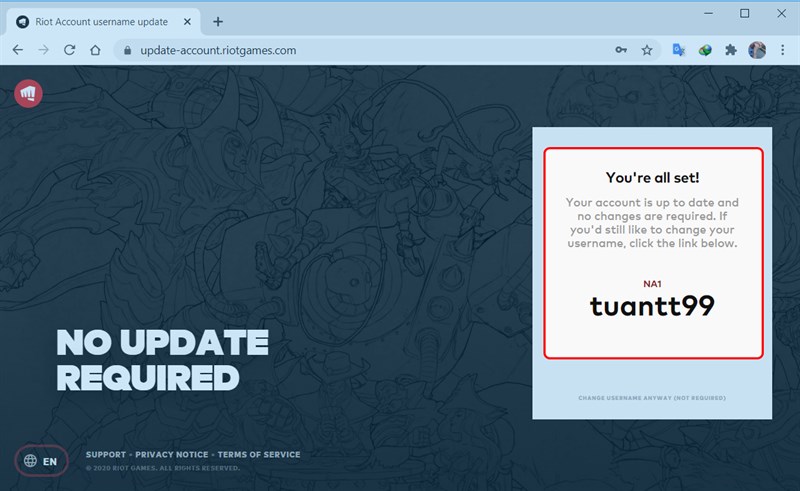This screenshot has width=800, height=491.
Task: Minimize the browser window
Action: click(x=708, y=14)
